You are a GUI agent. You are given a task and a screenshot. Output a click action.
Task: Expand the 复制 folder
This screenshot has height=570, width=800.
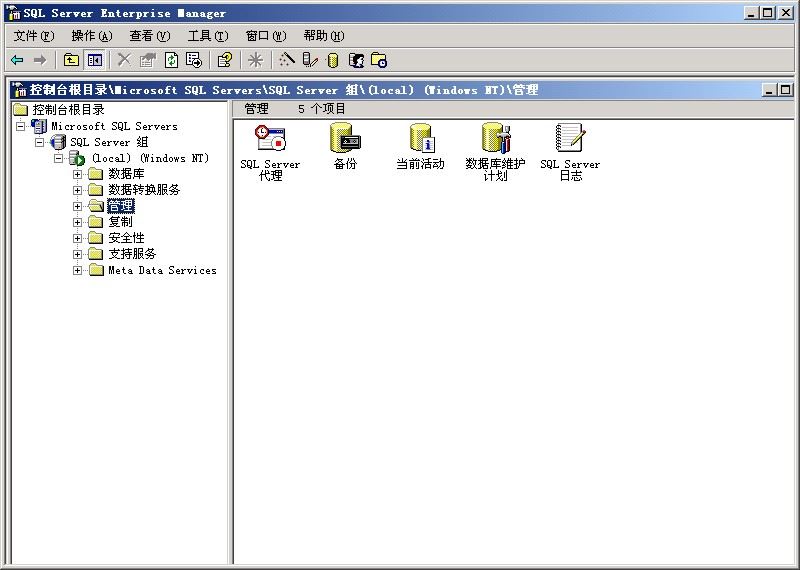77,222
